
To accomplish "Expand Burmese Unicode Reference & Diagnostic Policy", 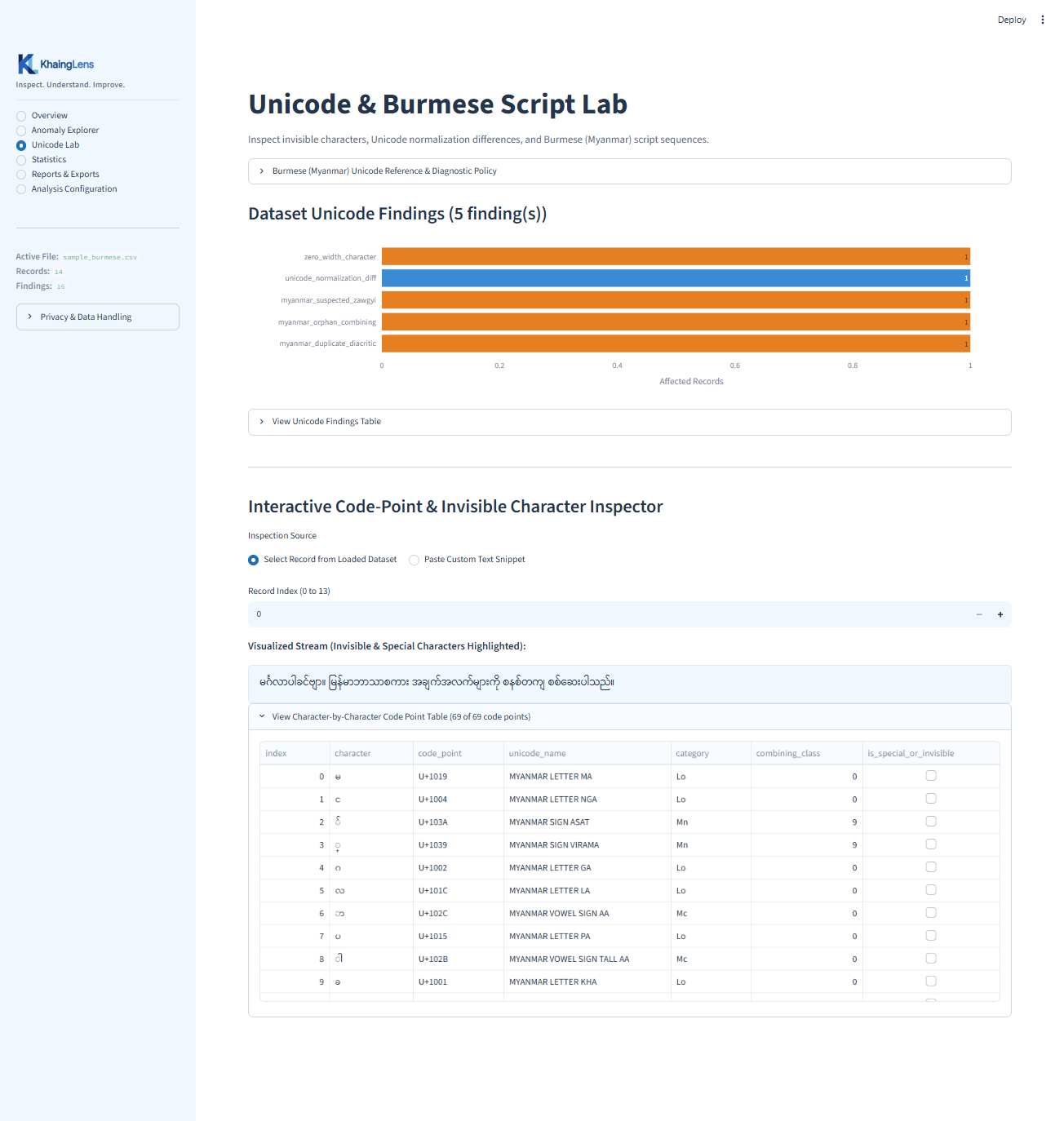I will pyautogui.click(x=630, y=171).
